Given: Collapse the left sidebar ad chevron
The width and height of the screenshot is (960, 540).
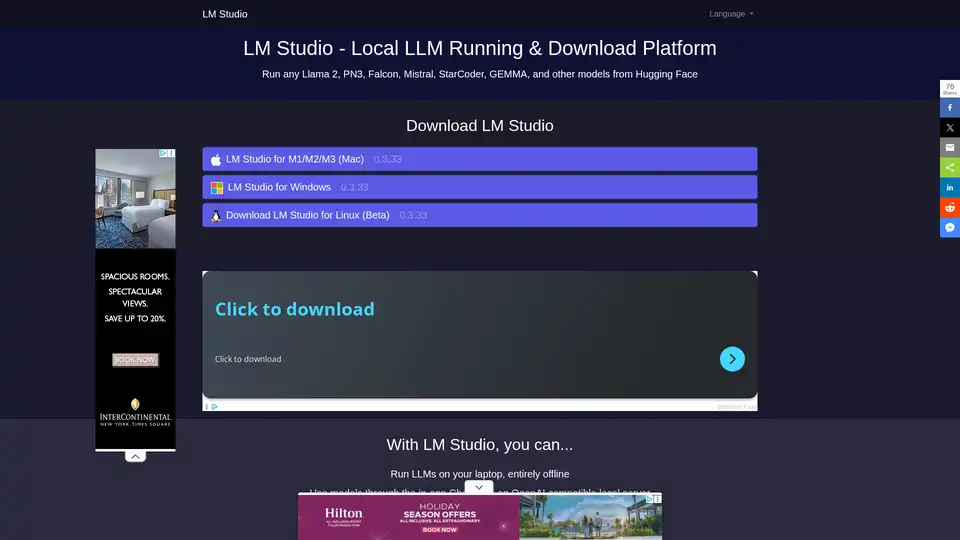Looking at the screenshot, I should [135, 457].
